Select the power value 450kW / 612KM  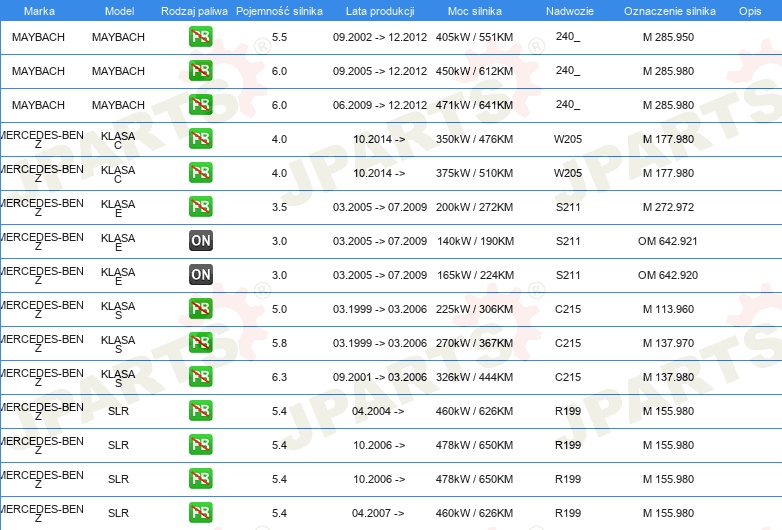click(x=474, y=71)
